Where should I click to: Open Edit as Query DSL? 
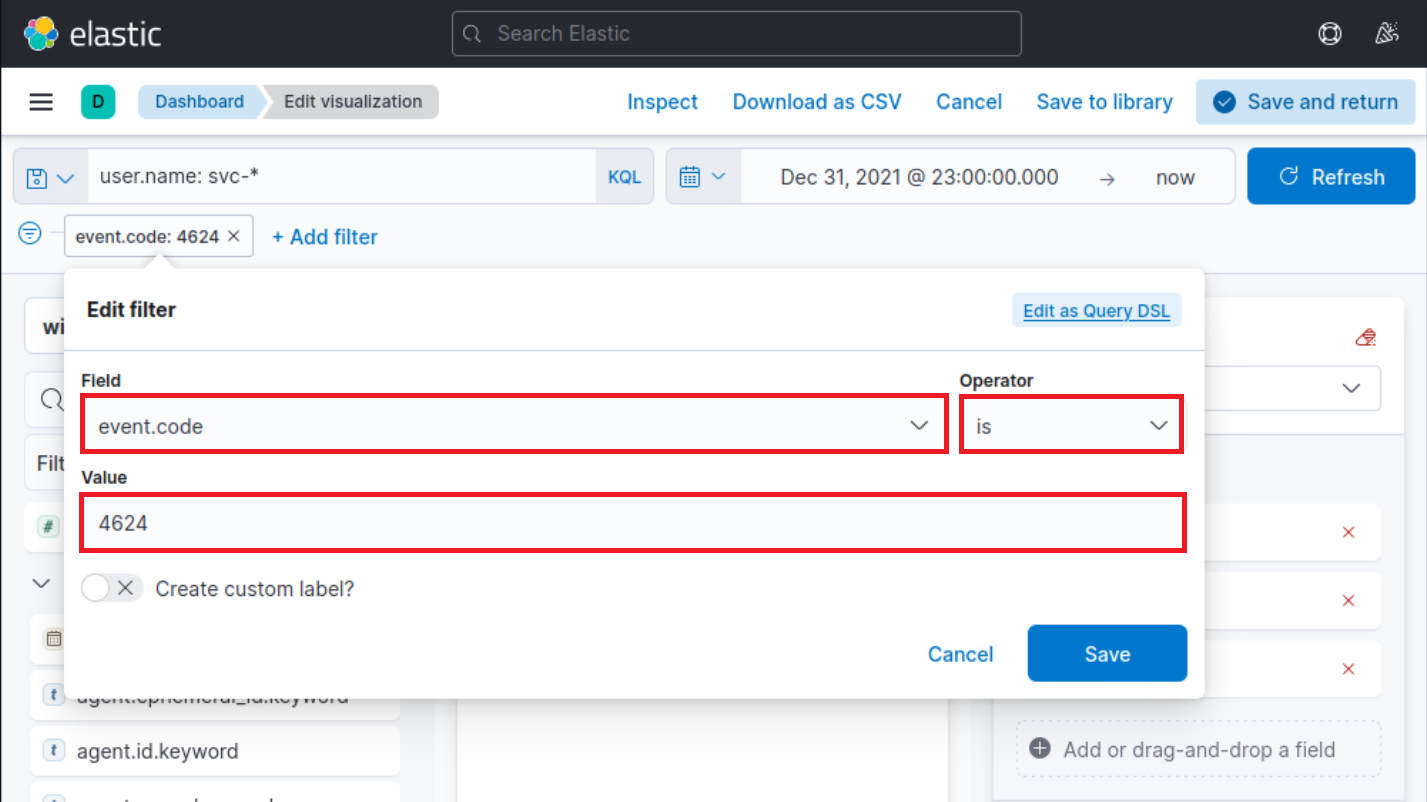tap(1096, 310)
